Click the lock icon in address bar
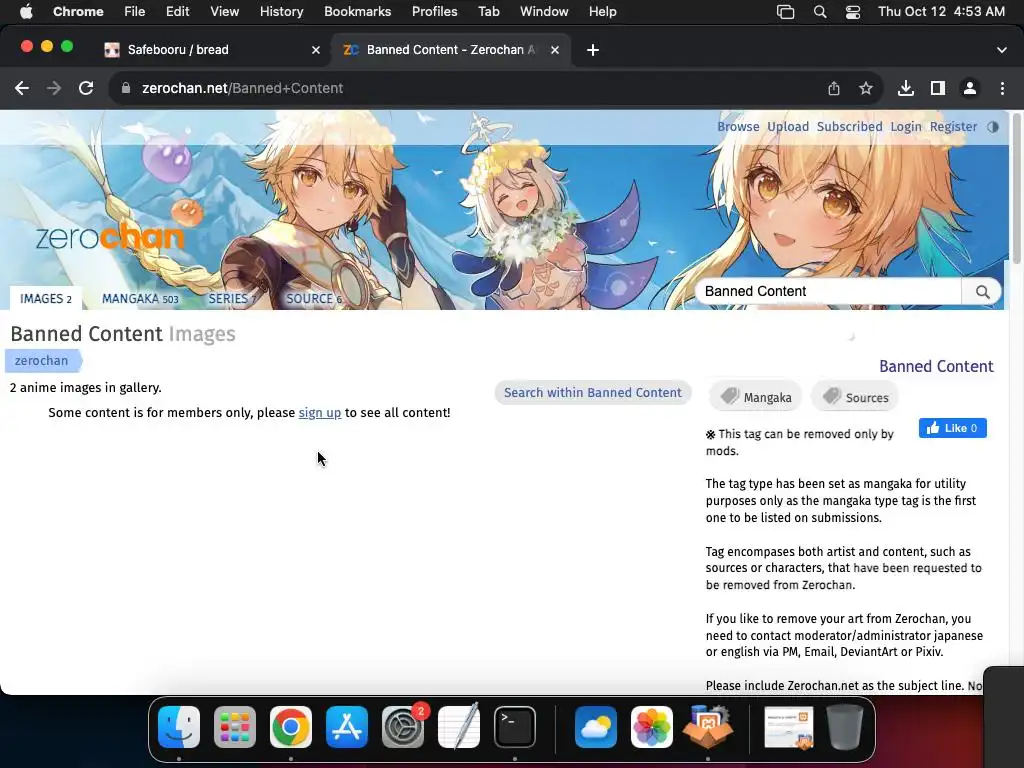The height and width of the screenshot is (768, 1024). pos(126,88)
